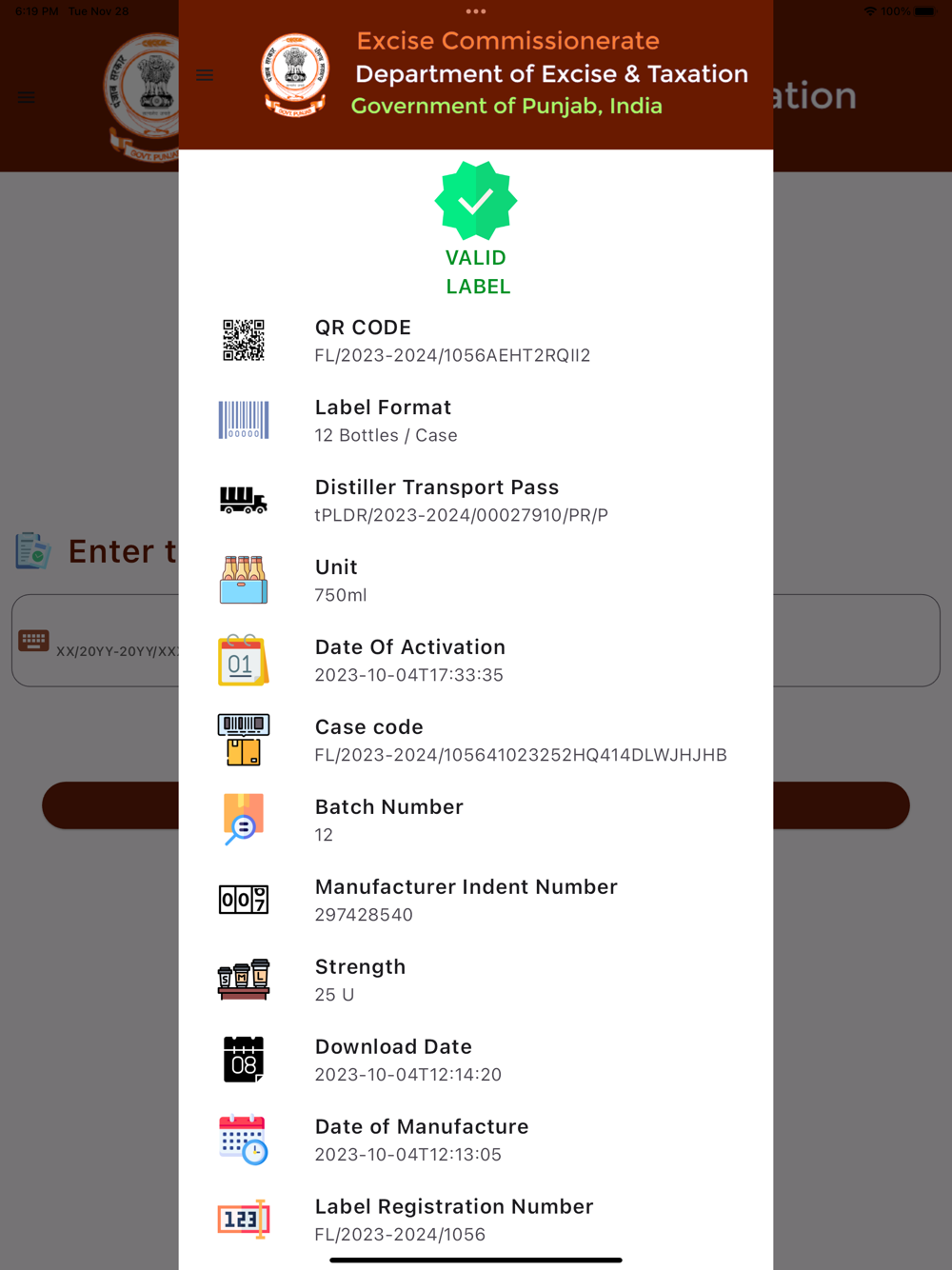Viewport: 952px width, 1270px height.
Task: Tap the Distiller Transport Pass truck icon
Action: (x=244, y=500)
